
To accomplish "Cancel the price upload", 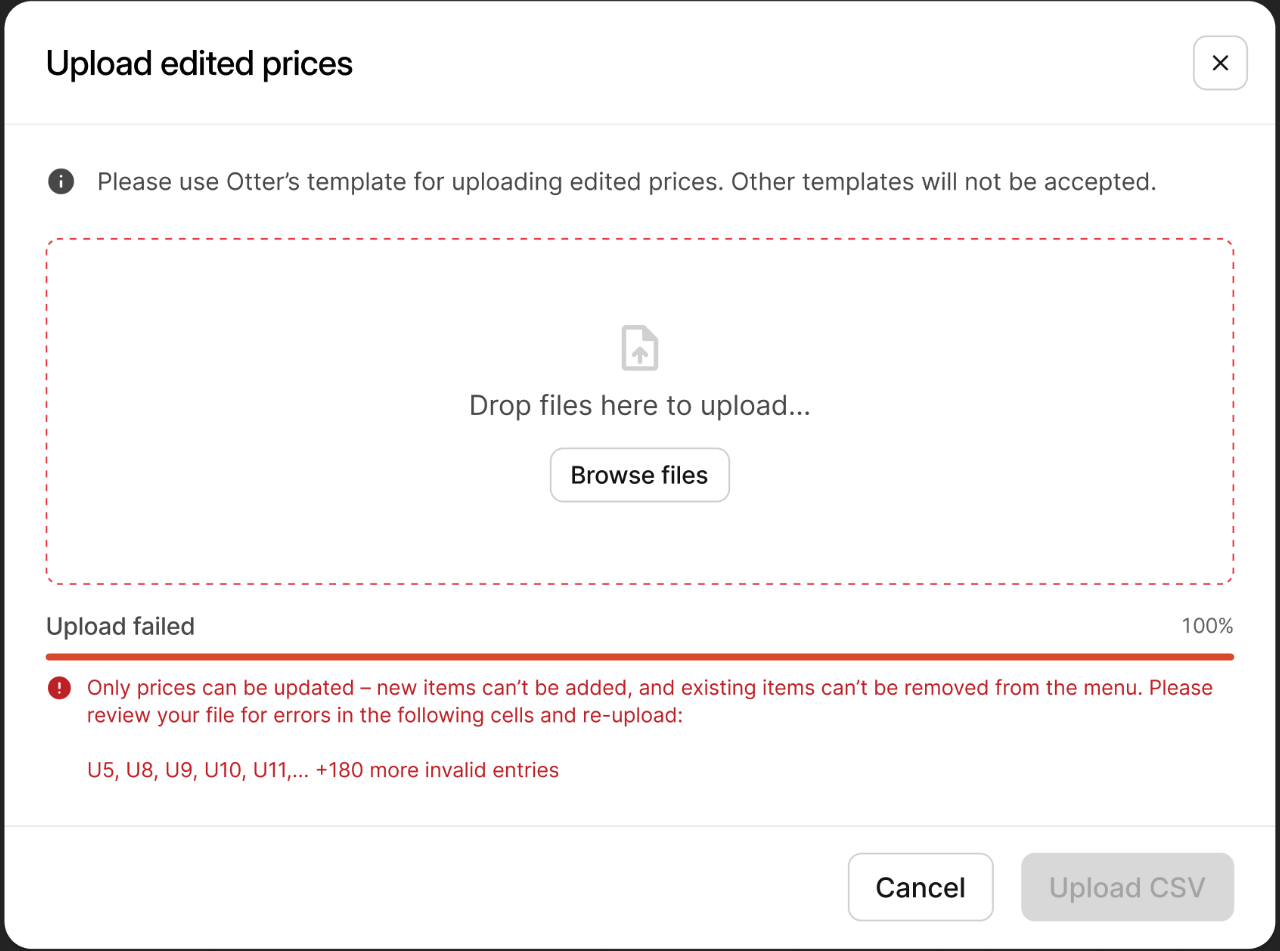I will 920,887.
